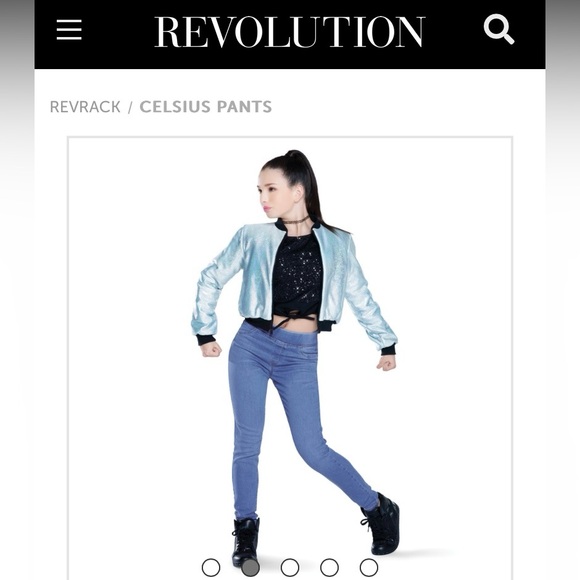Open the REVRACK breadcrumb link
Image resolution: width=580 pixels, height=580 pixels.
click(85, 107)
